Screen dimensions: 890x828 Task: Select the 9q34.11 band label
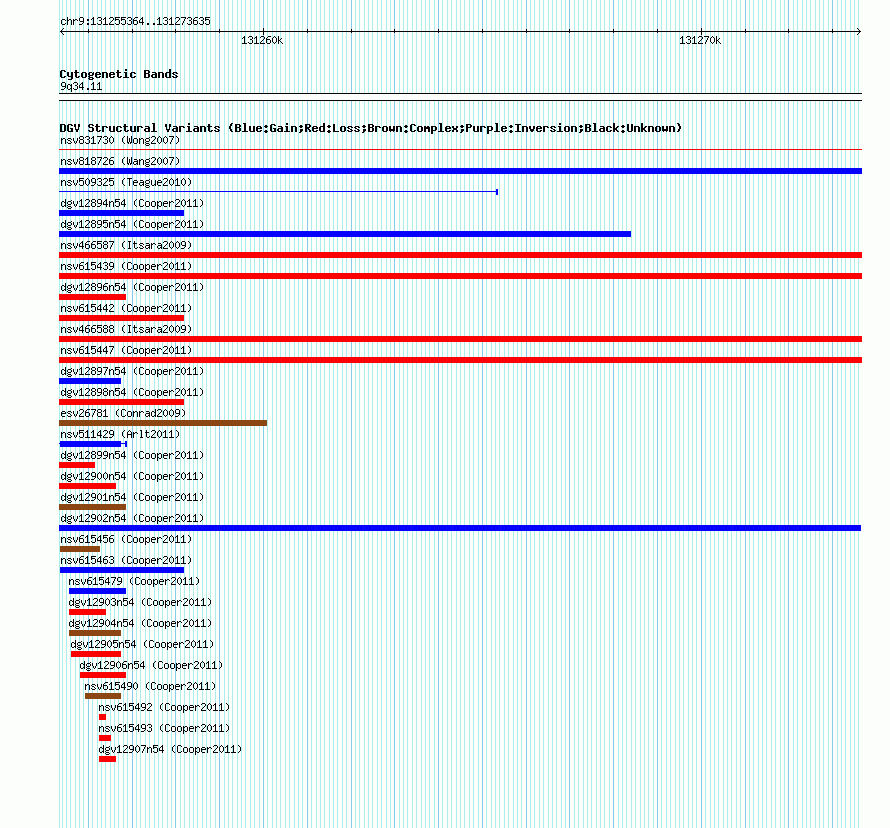[x=81, y=86]
